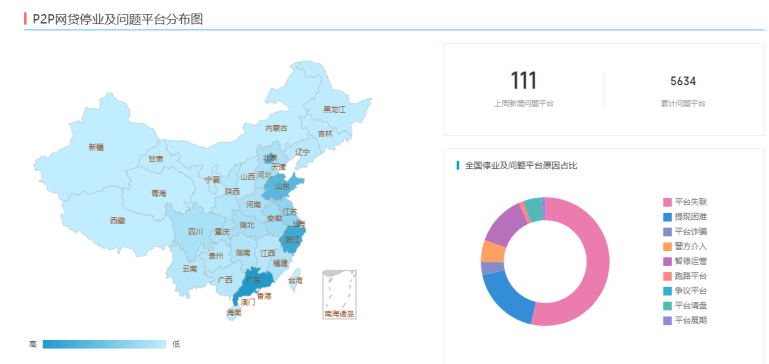Image resolution: width=769 pixels, height=364 pixels.
Task: Click Shandong province on the map
Action: tap(282, 186)
